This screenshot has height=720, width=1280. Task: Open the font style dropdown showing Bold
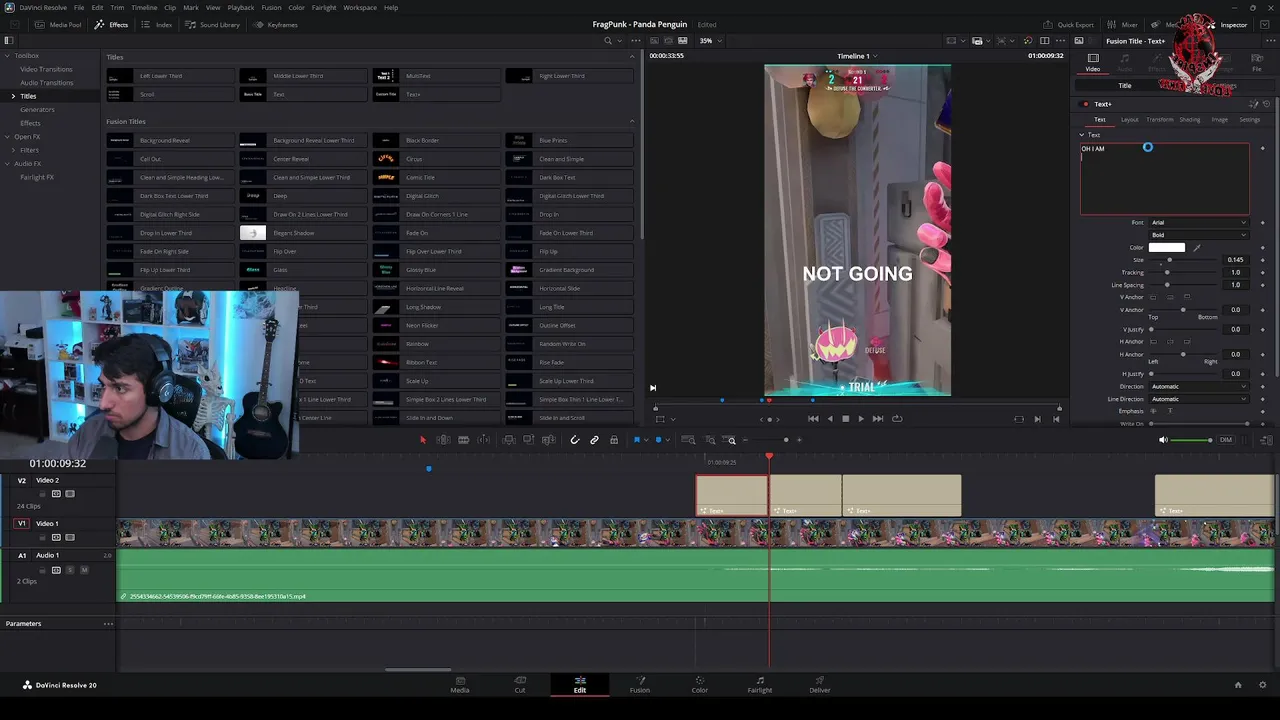coord(1199,235)
